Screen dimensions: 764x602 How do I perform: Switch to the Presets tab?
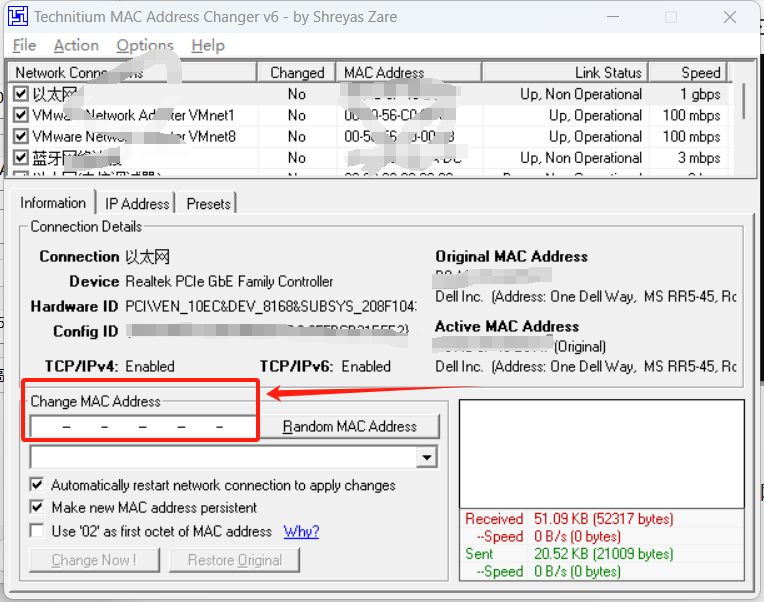[209, 204]
